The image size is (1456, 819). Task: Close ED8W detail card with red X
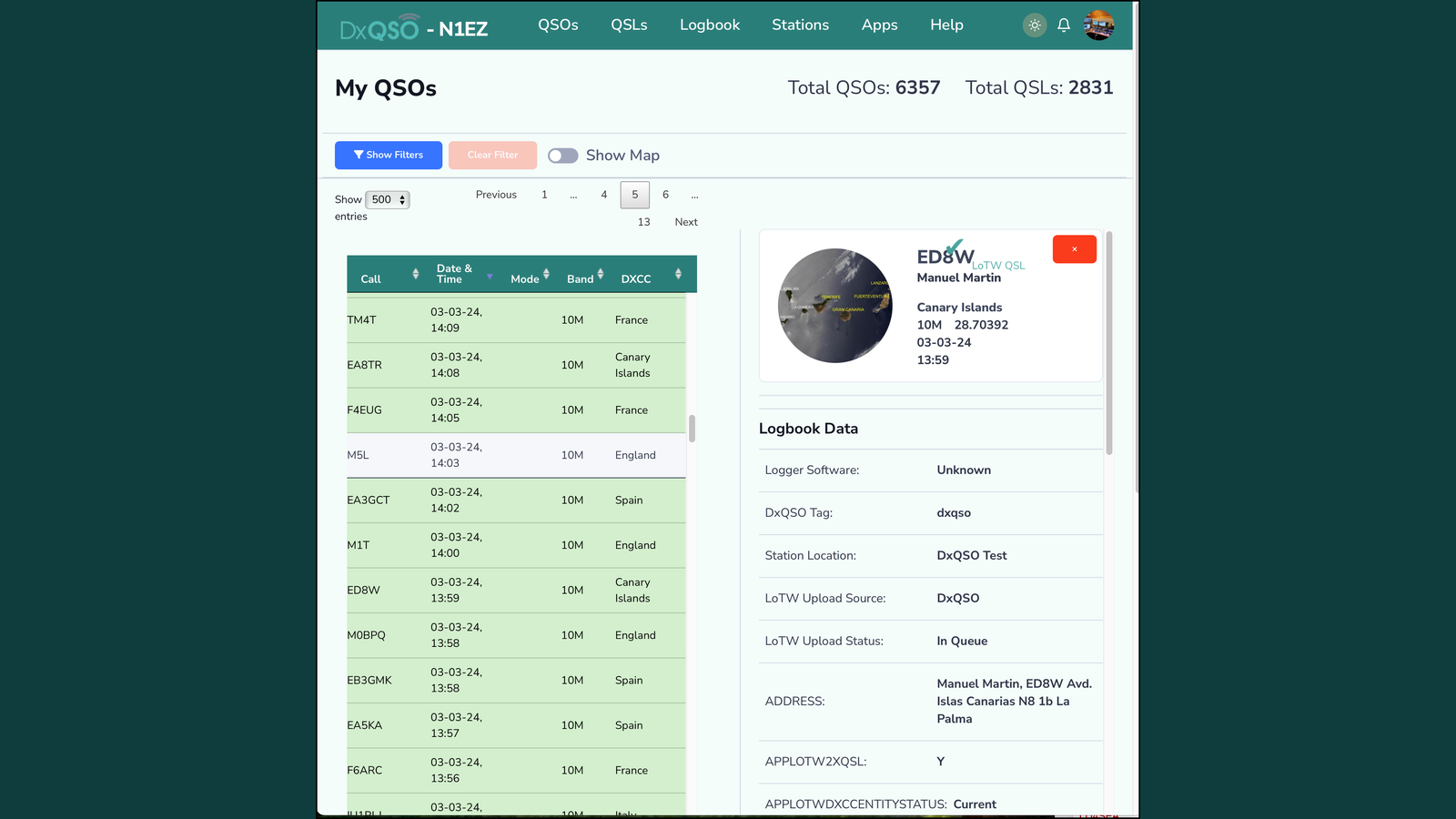click(x=1075, y=249)
